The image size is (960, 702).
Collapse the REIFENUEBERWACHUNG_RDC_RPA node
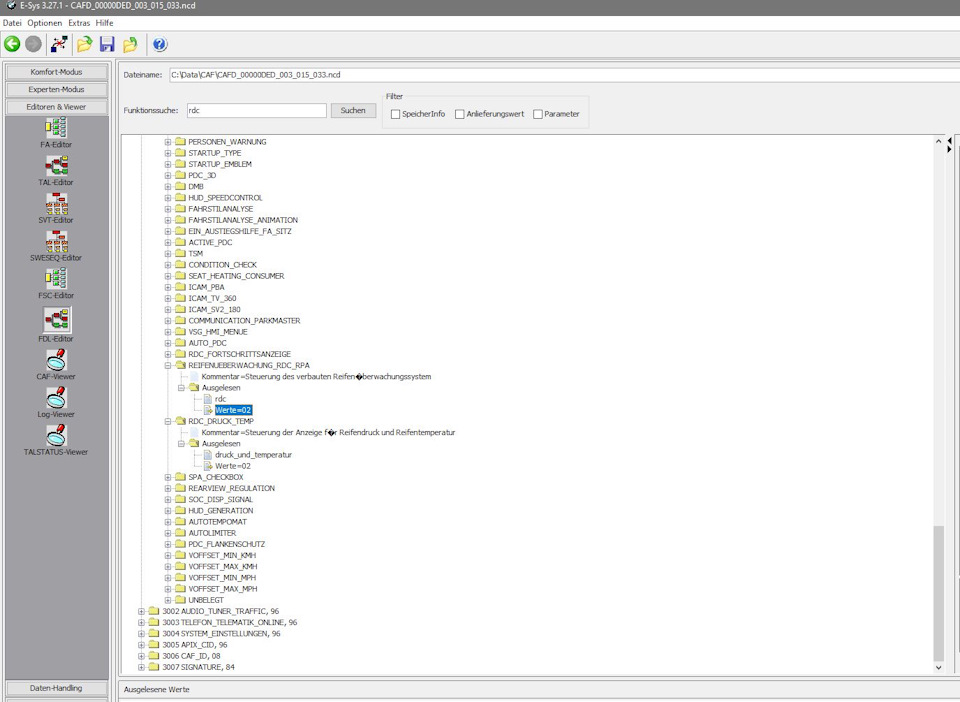click(x=168, y=365)
